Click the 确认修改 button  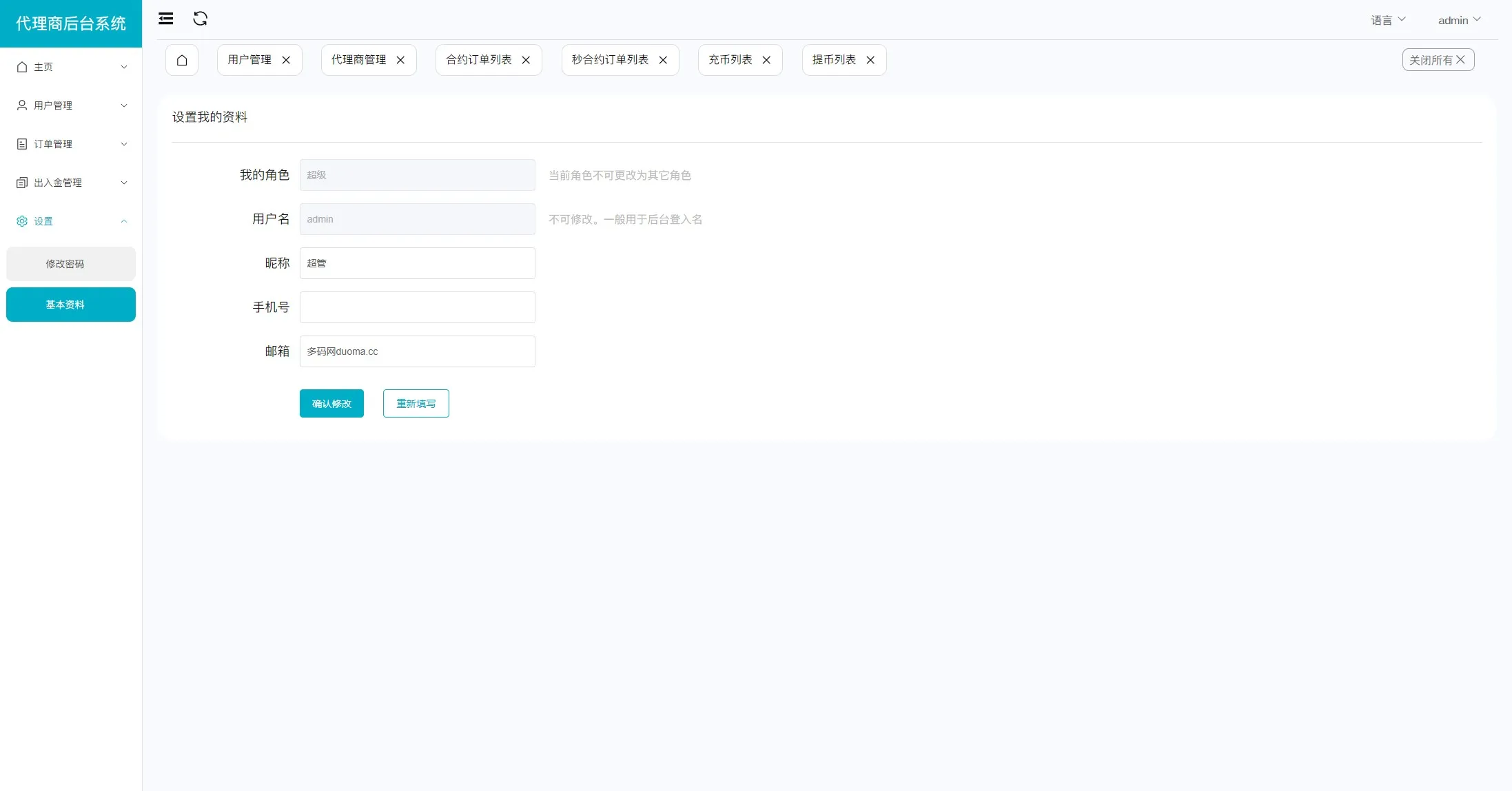coord(331,404)
